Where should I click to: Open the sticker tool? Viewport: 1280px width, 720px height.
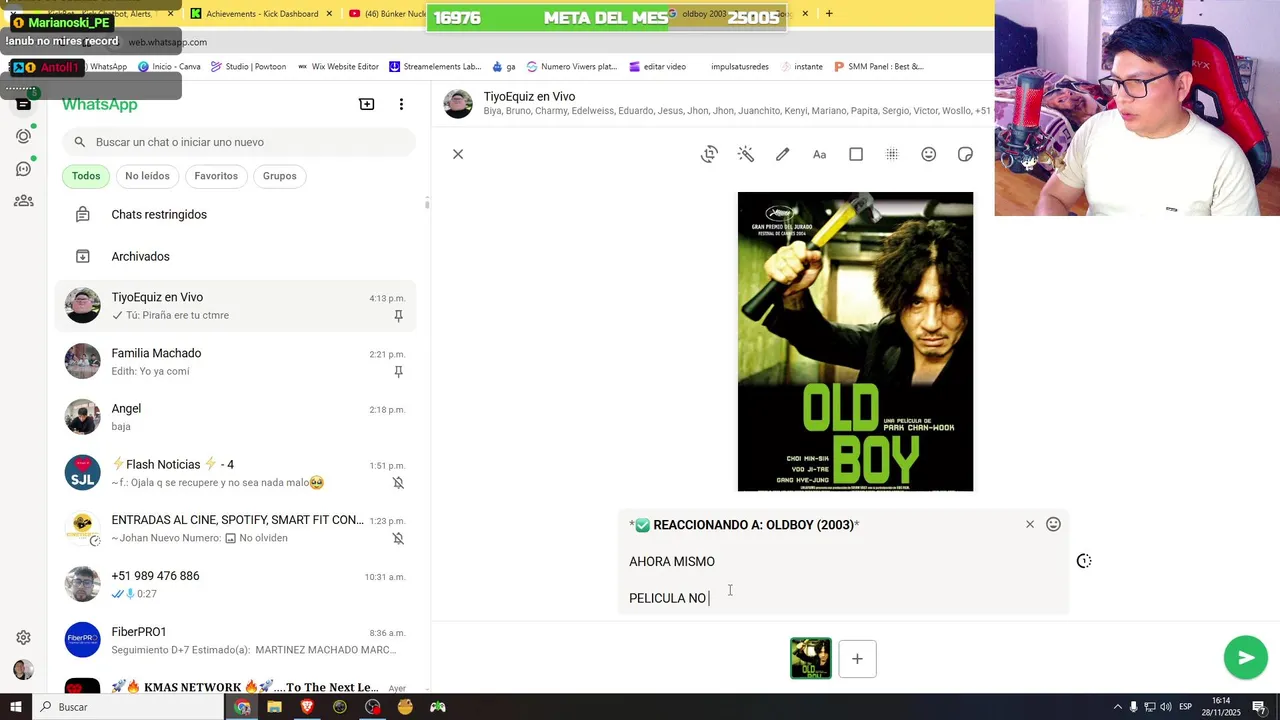click(965, 154)
